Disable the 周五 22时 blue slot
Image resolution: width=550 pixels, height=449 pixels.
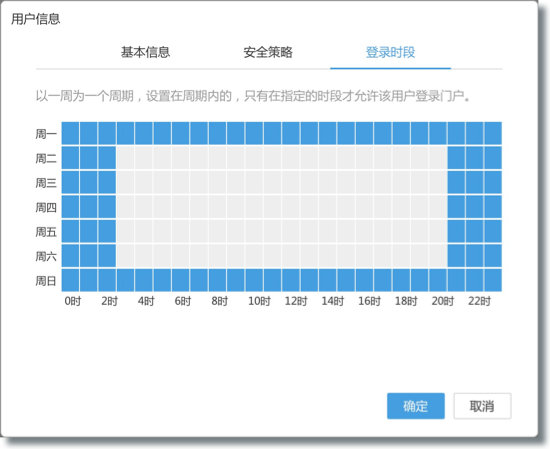475,231
